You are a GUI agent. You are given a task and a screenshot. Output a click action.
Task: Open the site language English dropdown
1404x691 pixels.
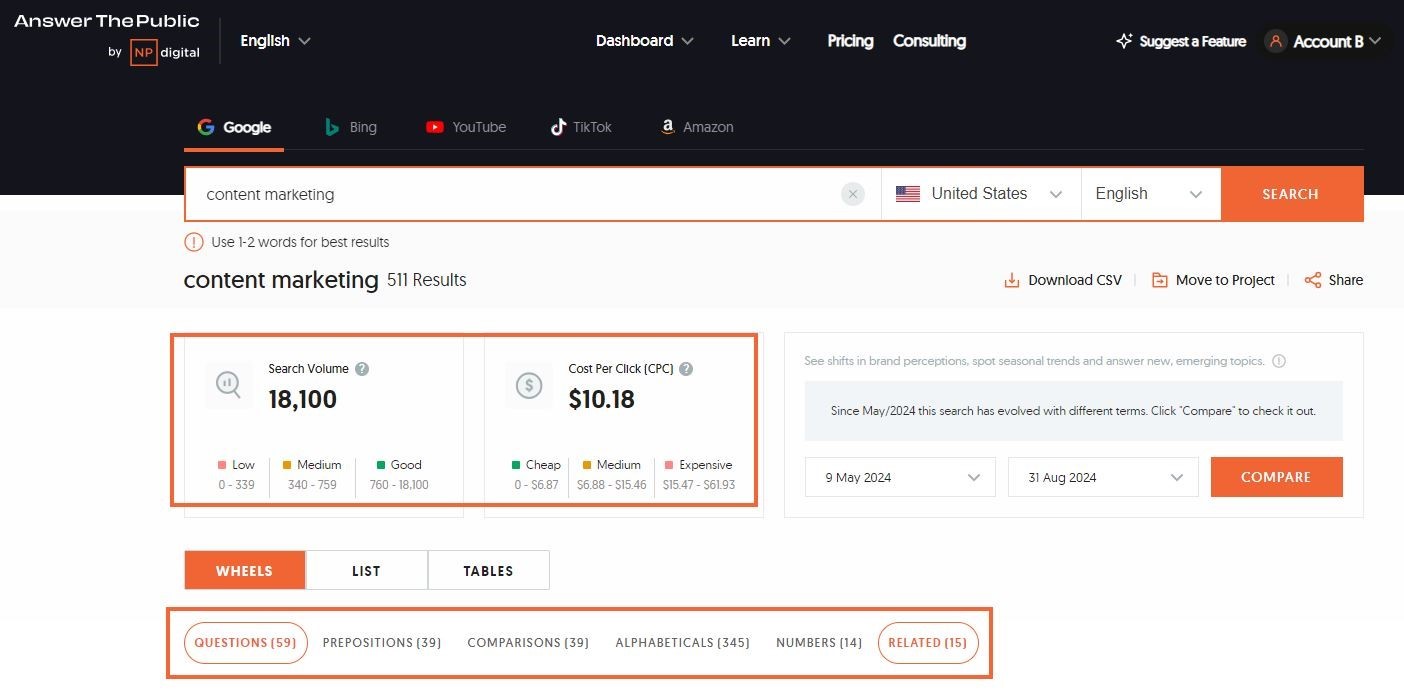[276, 41]
